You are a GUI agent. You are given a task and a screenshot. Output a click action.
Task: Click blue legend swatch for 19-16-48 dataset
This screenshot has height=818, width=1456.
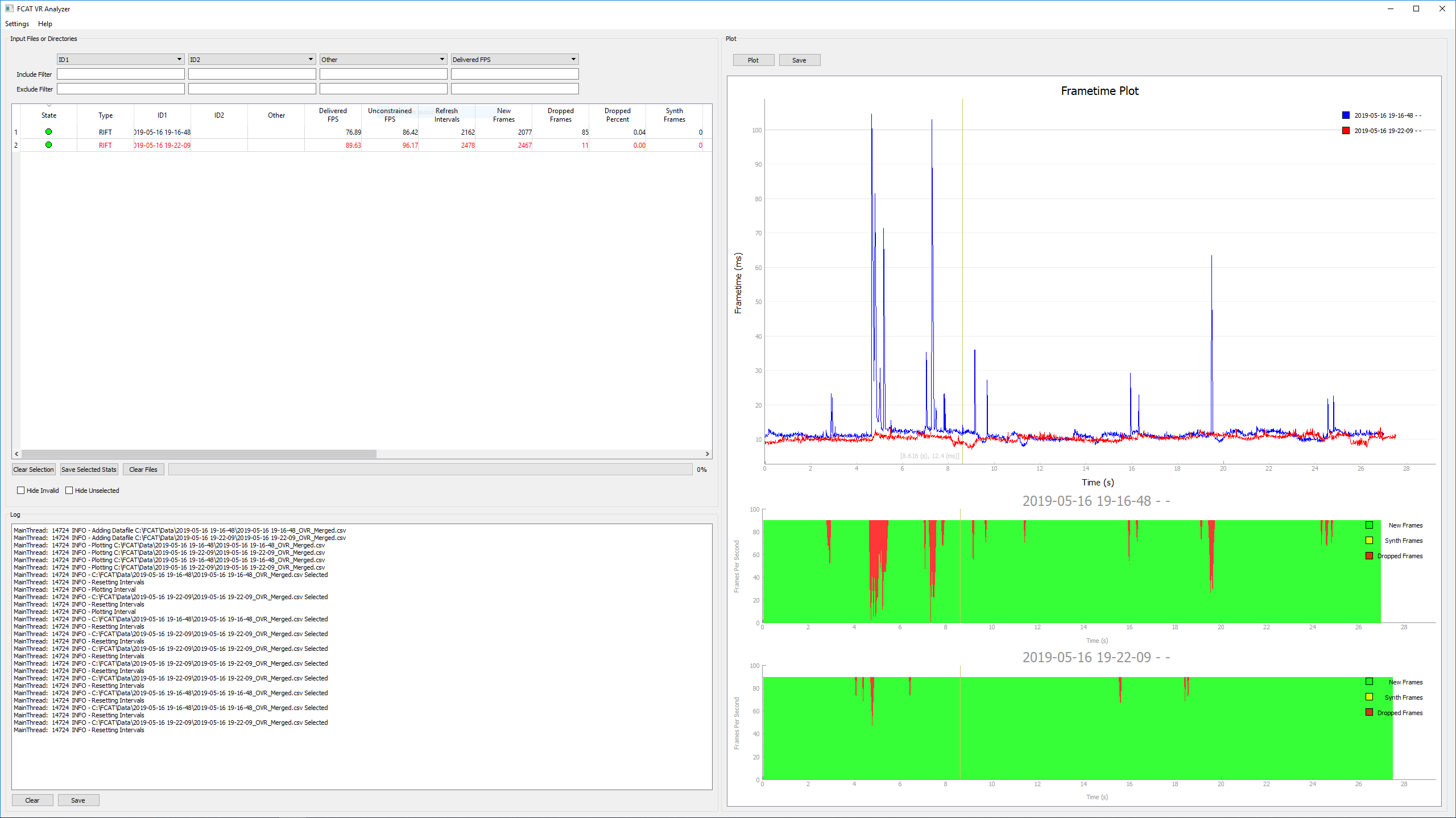pyautogui.click(x=1346, y=115)
